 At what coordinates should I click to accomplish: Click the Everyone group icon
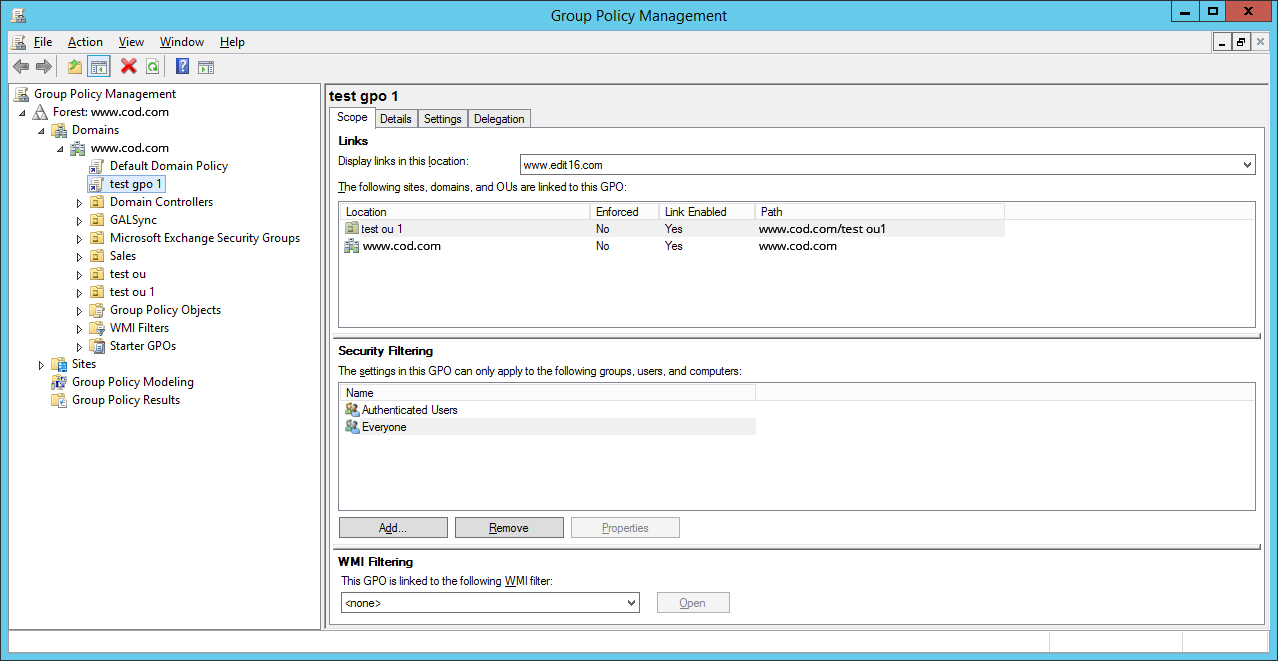(x=352, y=427)
